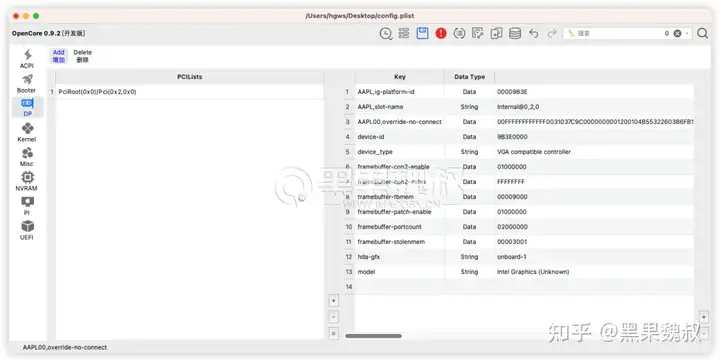Open the Booter section in sidebar

click(x=27, y=83)
